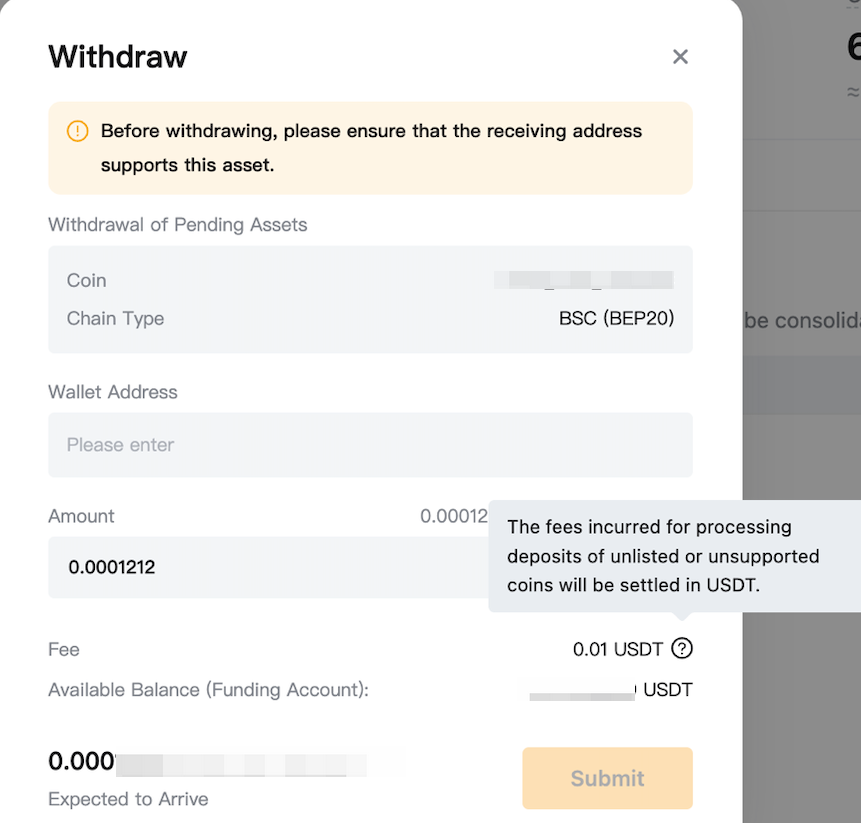
Task: Click the fee settlement tooltip text
Action: point(663,556)
